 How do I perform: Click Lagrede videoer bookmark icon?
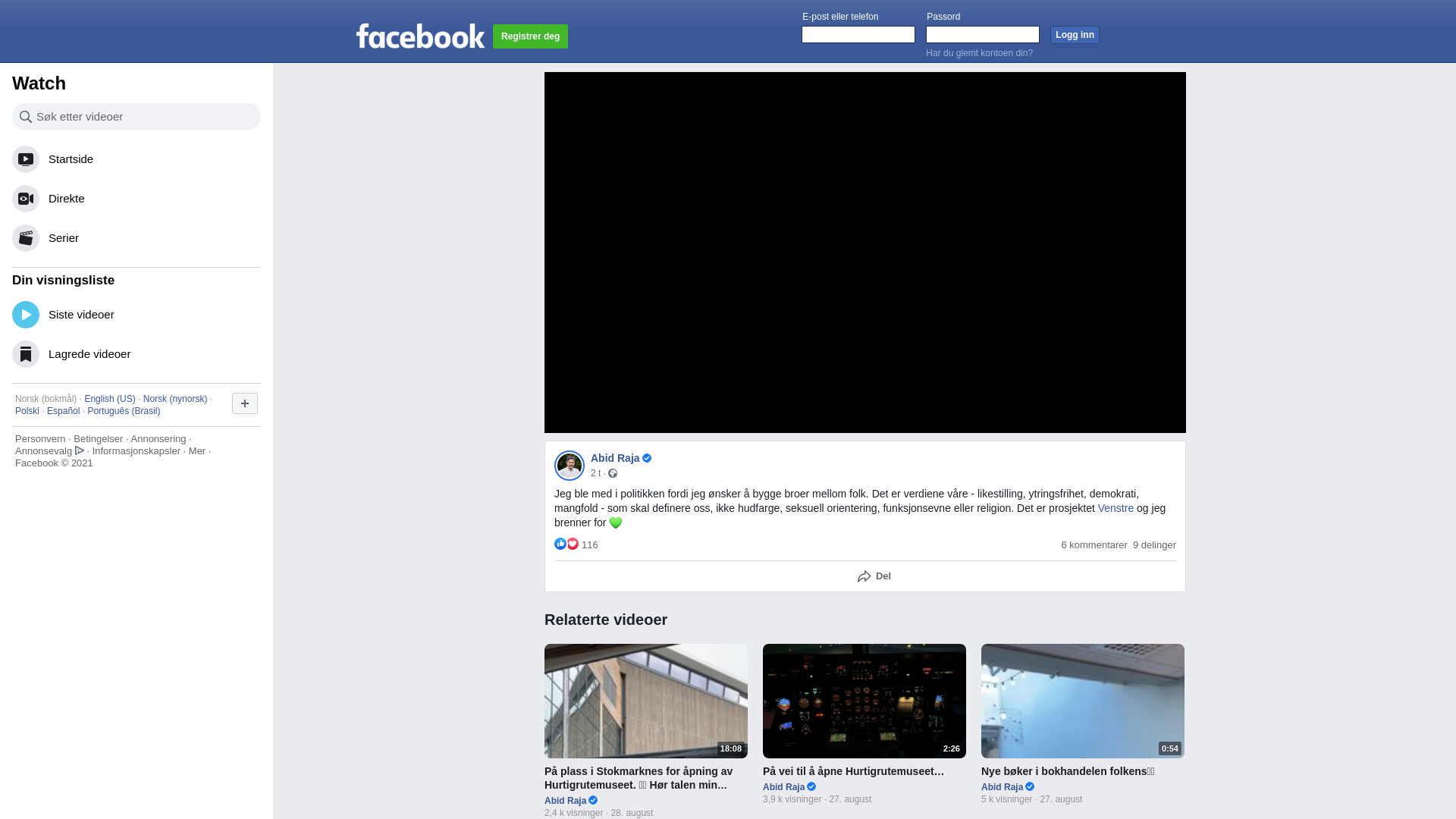[26, 354]
